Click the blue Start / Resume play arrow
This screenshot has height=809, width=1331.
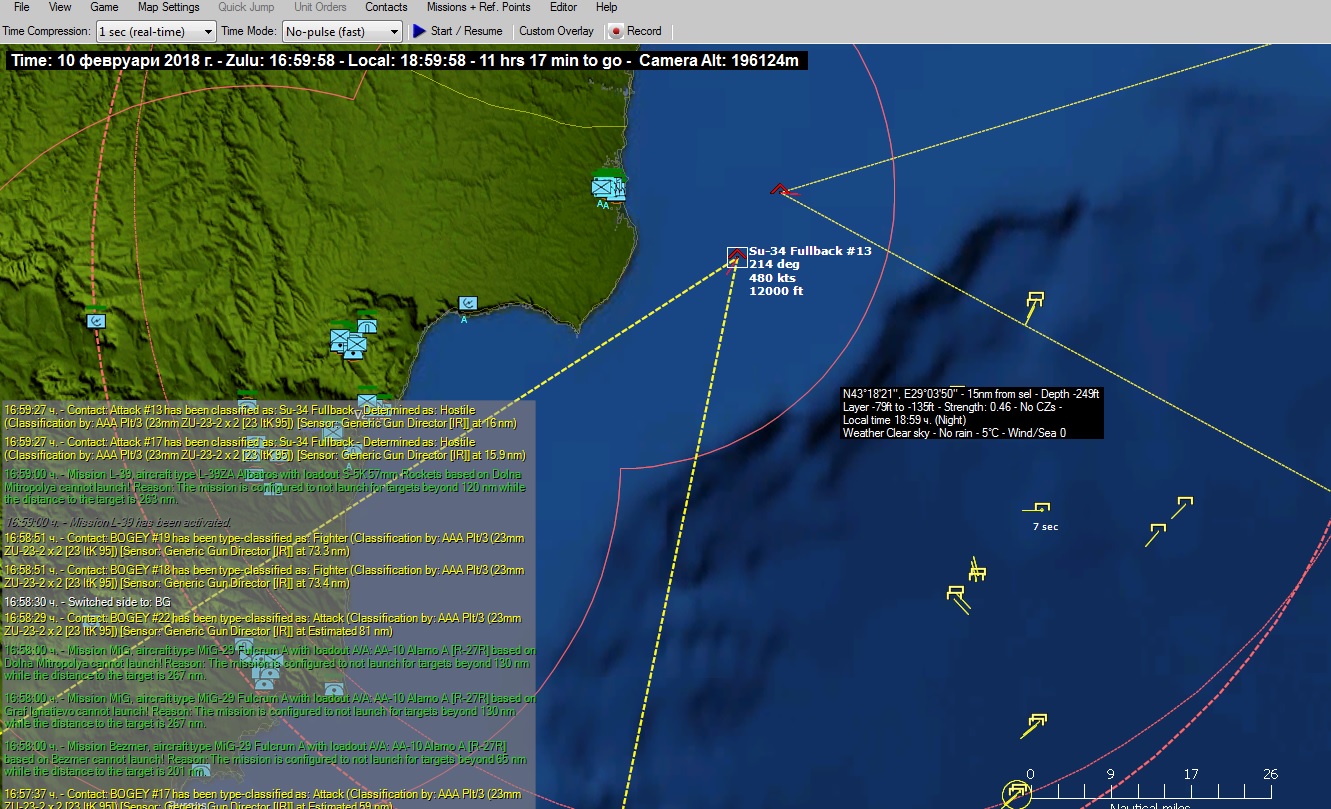coord(419,31)
